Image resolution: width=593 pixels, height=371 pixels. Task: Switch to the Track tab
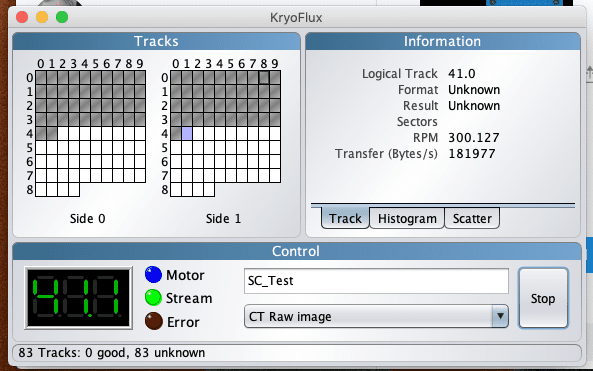(345, 218)
